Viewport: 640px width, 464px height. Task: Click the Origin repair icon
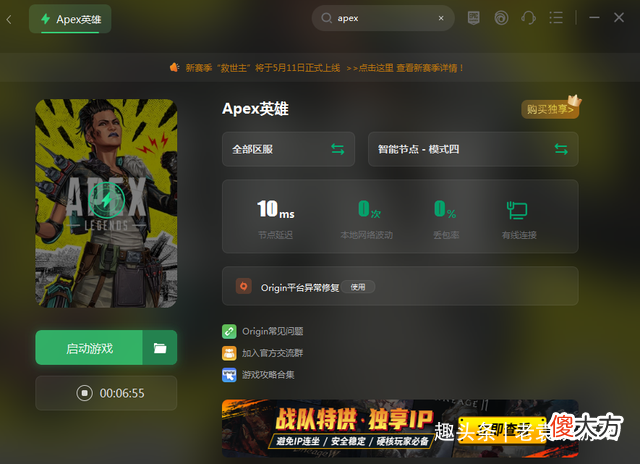[244, 286]
